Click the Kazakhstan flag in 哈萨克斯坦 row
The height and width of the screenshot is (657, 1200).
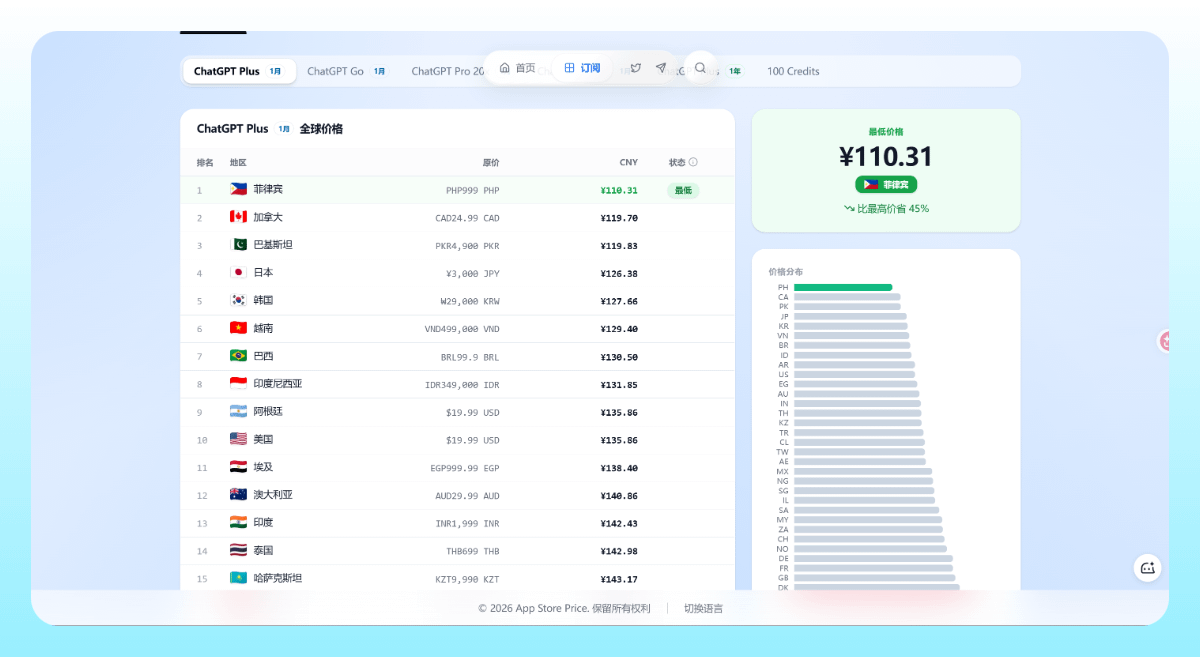[238, 578]
